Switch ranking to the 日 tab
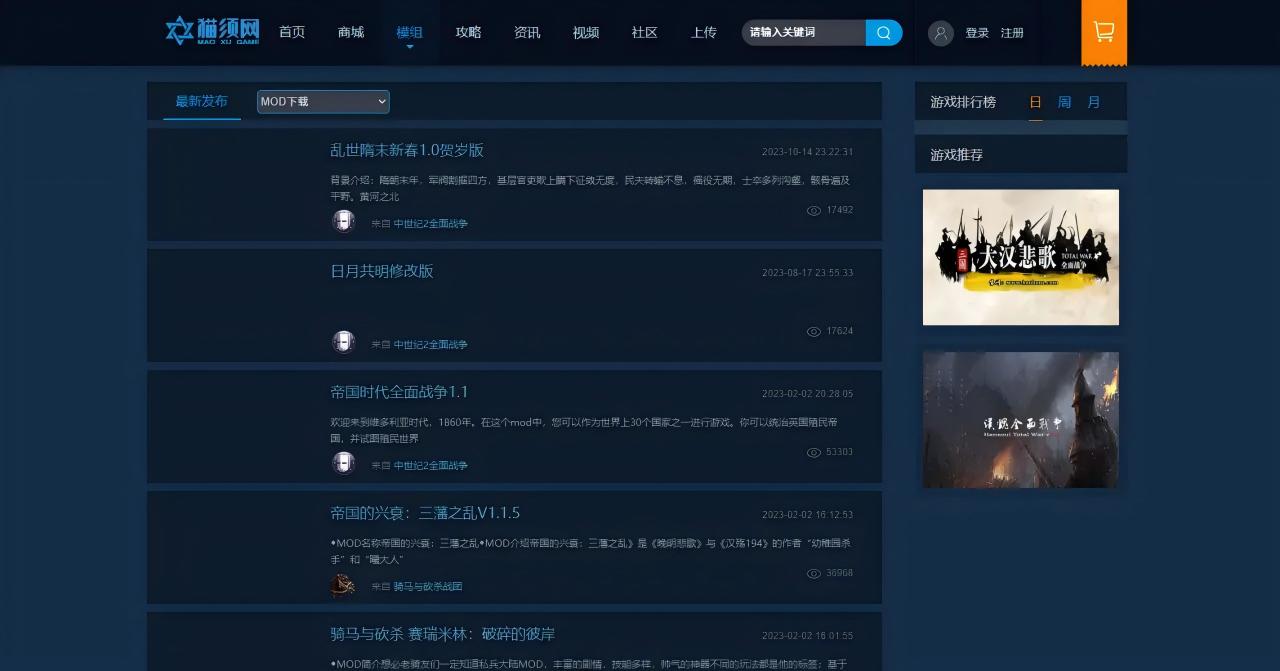This screenshot has width=1280, height=671. pos(1036,102)
